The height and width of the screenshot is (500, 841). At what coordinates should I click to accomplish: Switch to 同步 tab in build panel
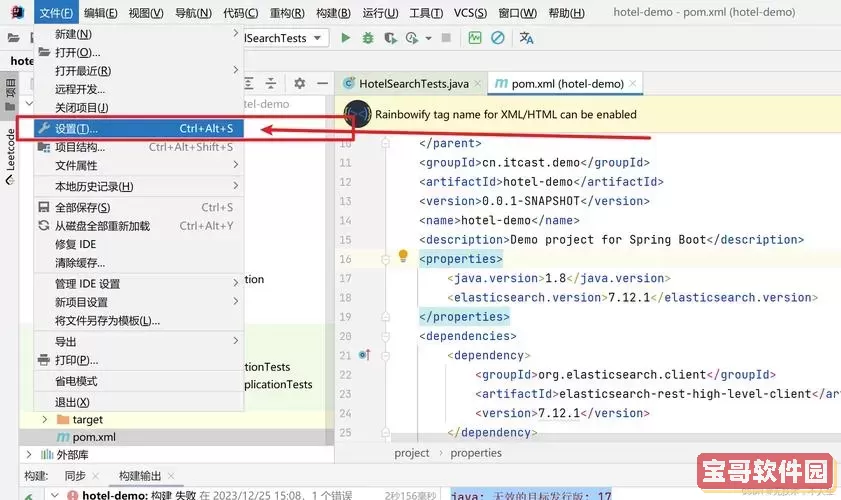[75, 476]
